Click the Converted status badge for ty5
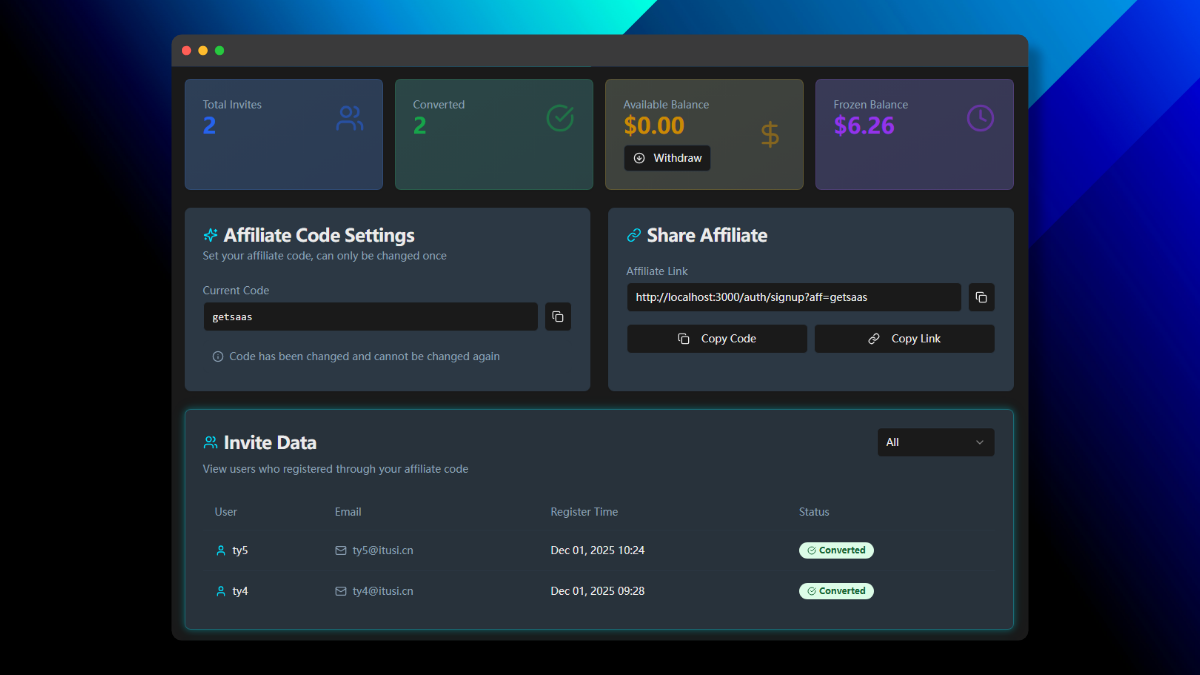The height and width of the screenshot is (675, 1200). click(x=836, y=550)
